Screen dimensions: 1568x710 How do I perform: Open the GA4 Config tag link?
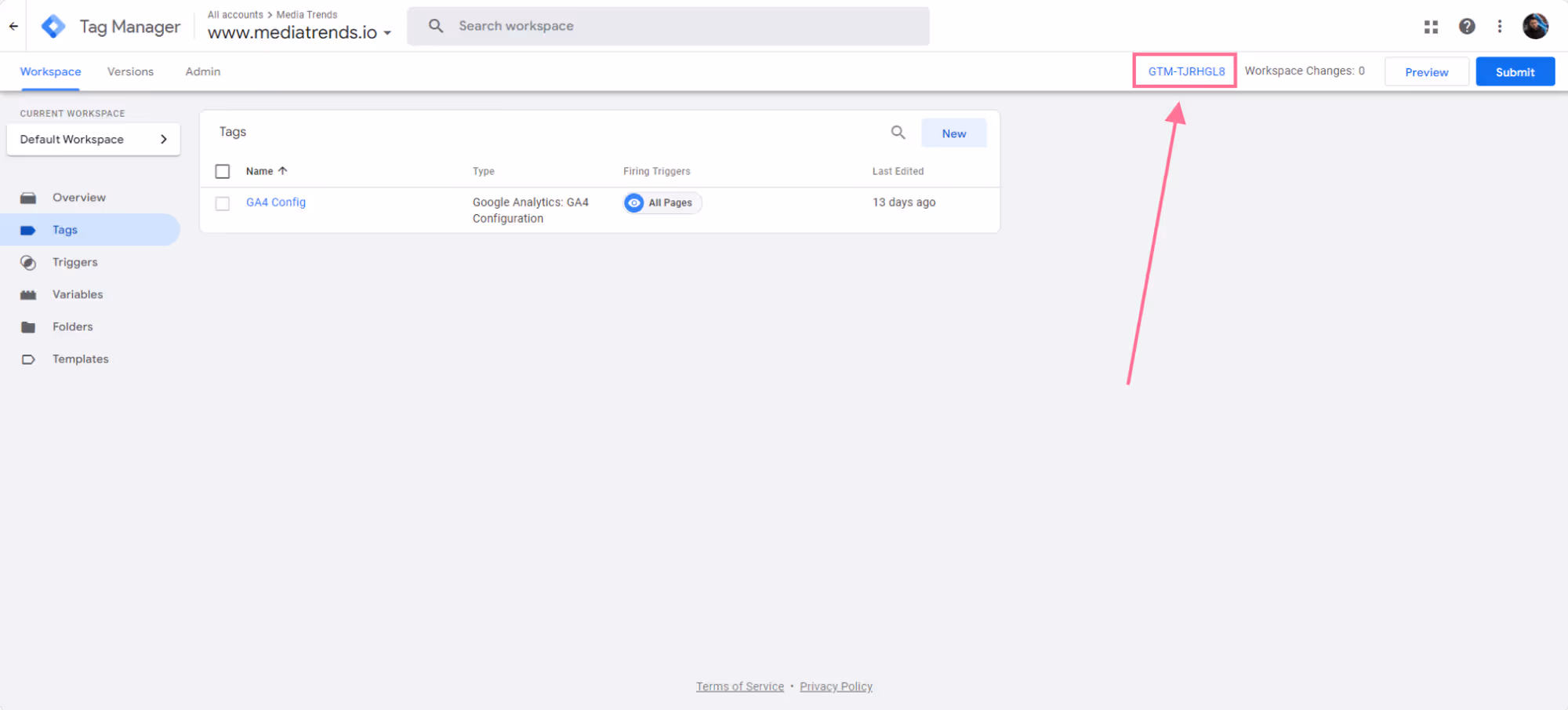coord(276,202)
